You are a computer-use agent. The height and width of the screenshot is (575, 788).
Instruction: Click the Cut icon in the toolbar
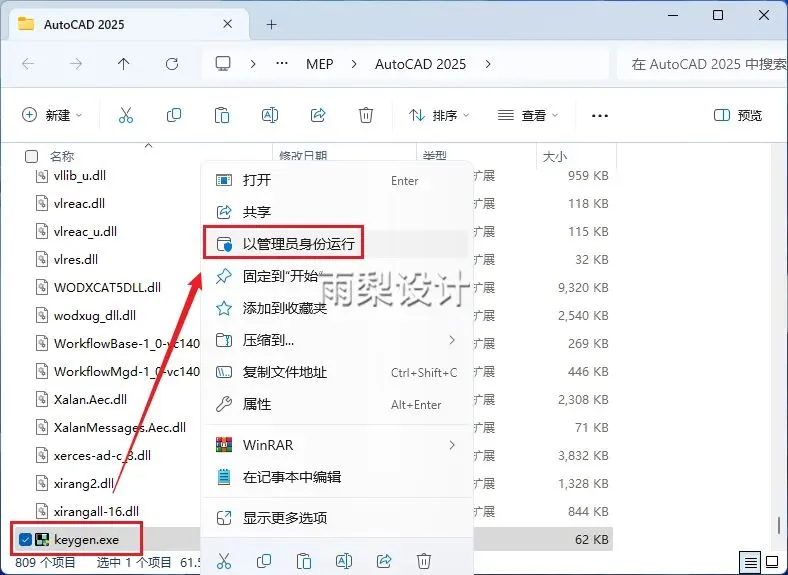click(x=126, y=115)
